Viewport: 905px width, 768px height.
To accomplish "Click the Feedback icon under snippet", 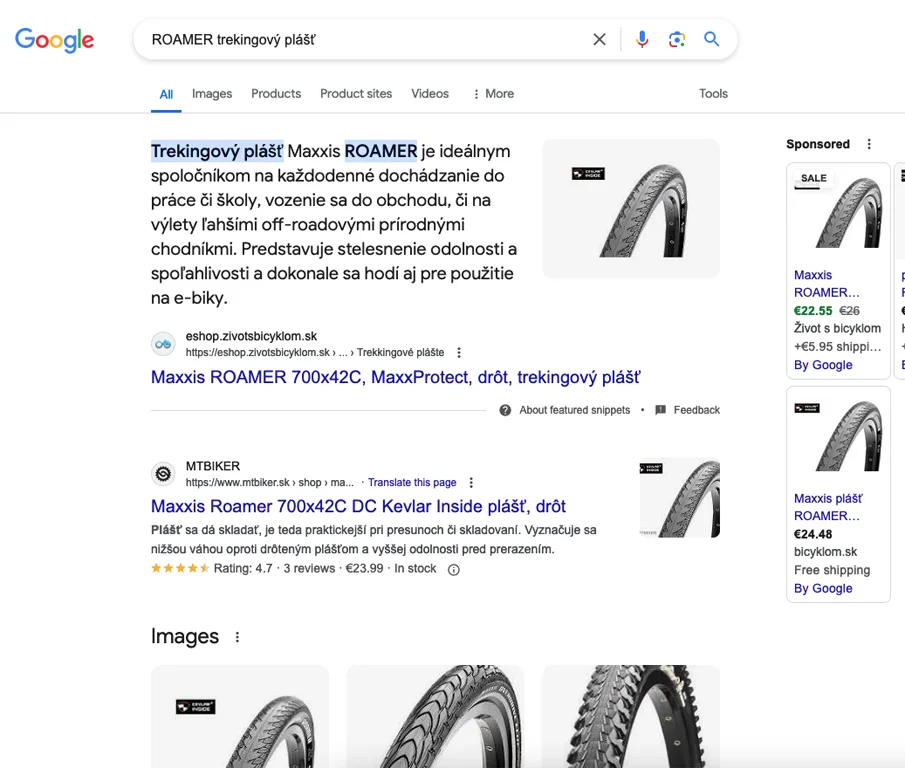I will pos(660,410).
